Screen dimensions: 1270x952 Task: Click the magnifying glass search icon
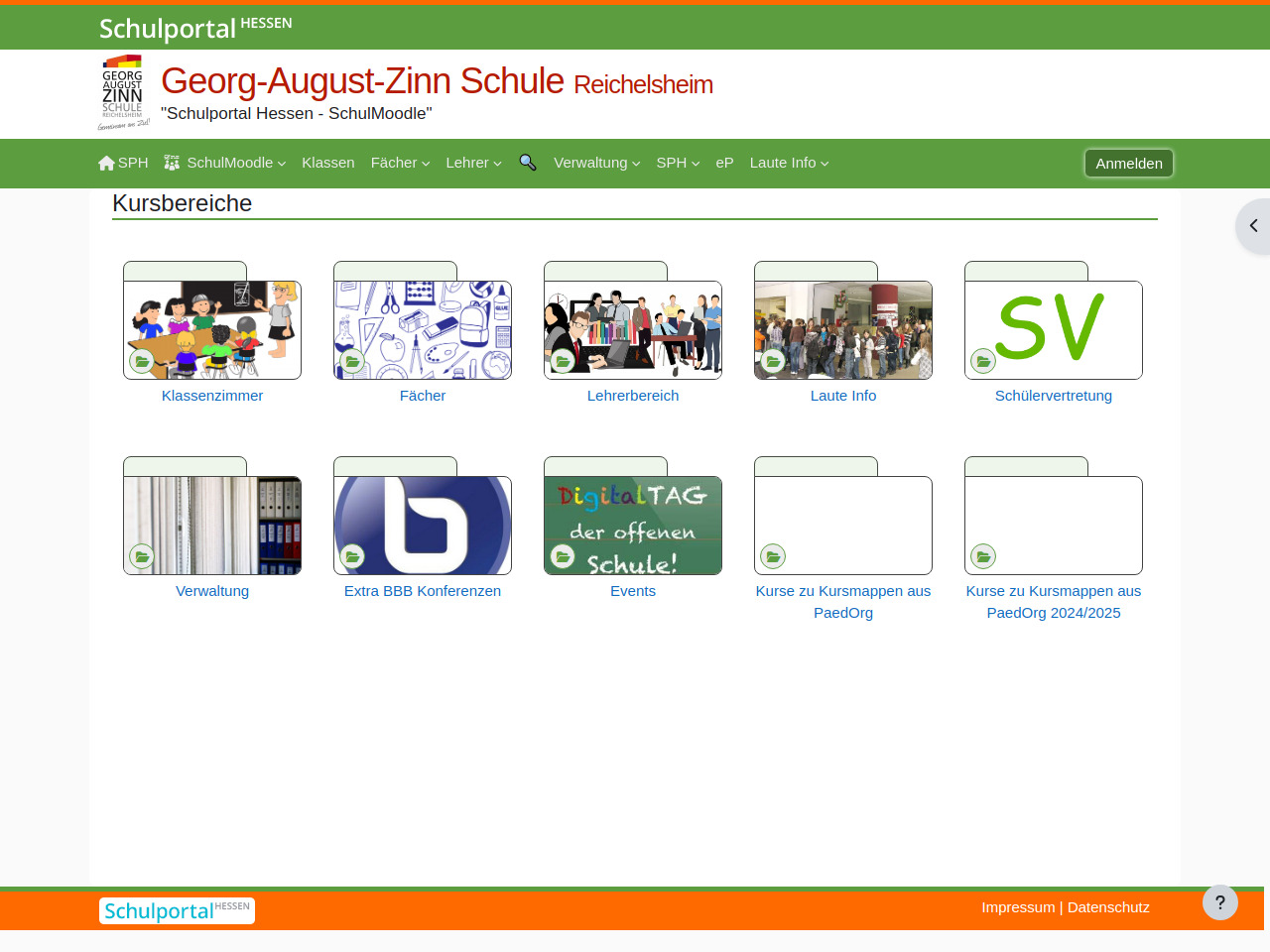click(x=528, y=163)
